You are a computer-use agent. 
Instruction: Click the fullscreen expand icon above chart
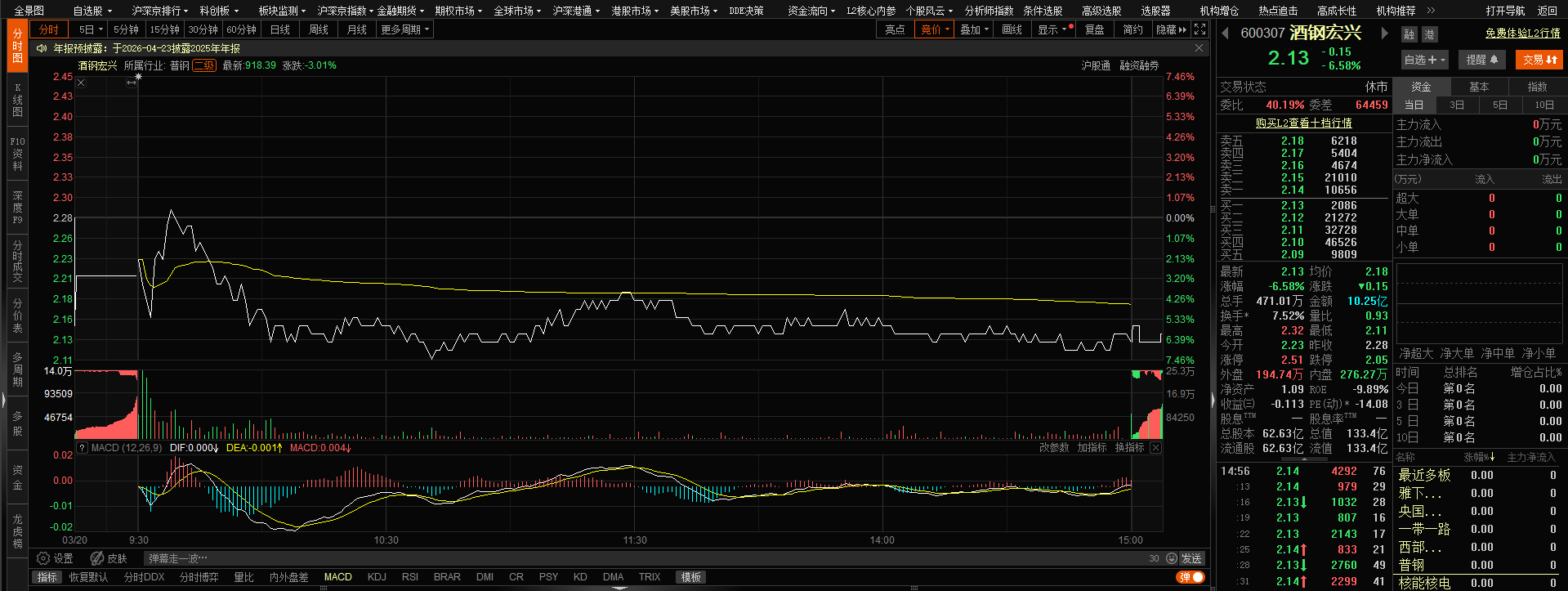click(1199, 29)
